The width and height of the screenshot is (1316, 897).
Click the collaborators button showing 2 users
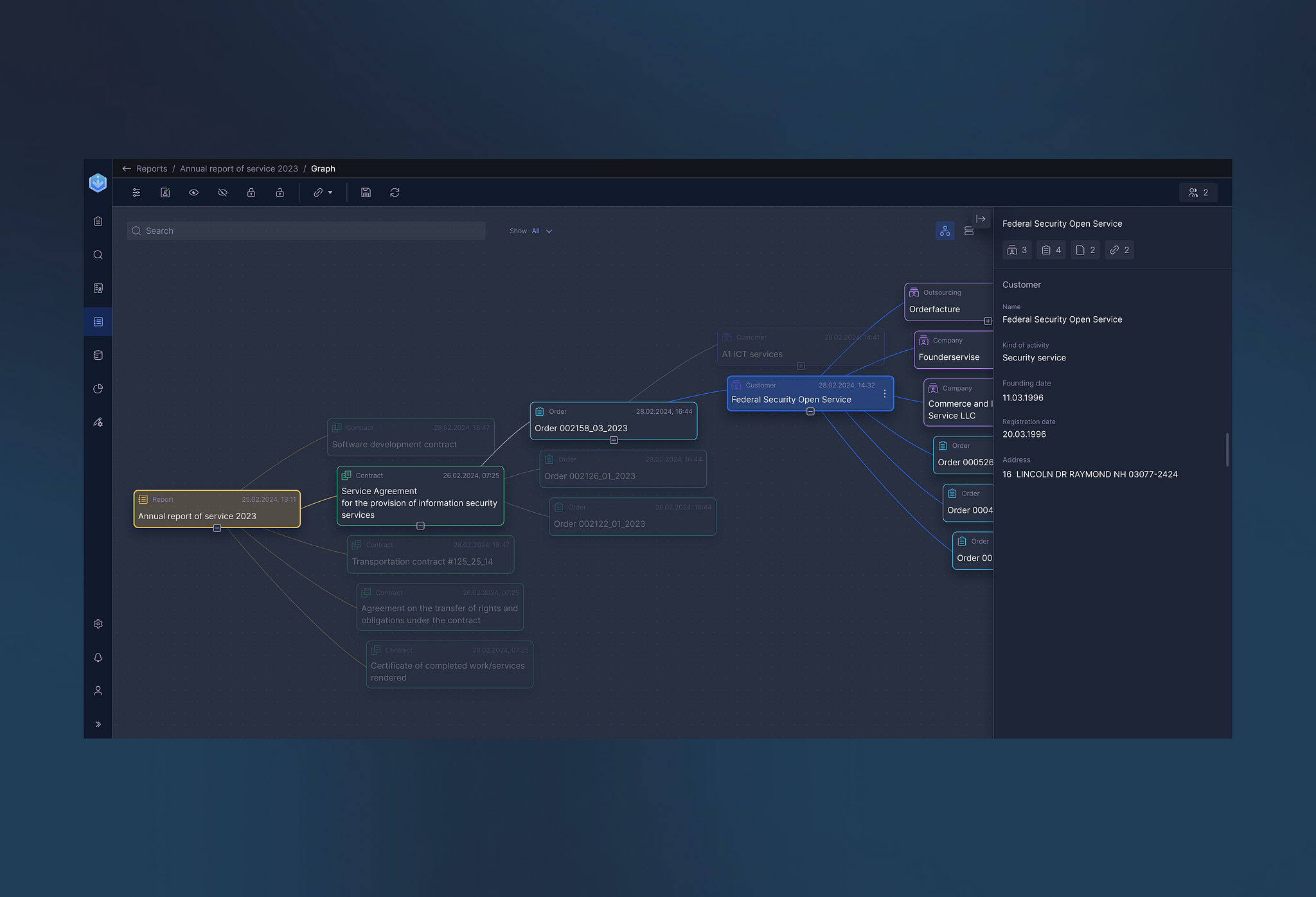1198,192
